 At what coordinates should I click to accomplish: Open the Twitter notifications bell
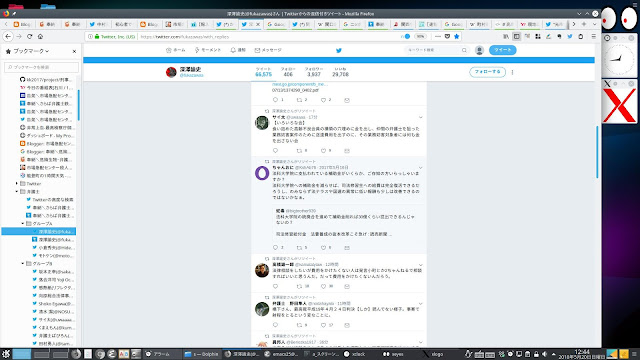point(238,50)
